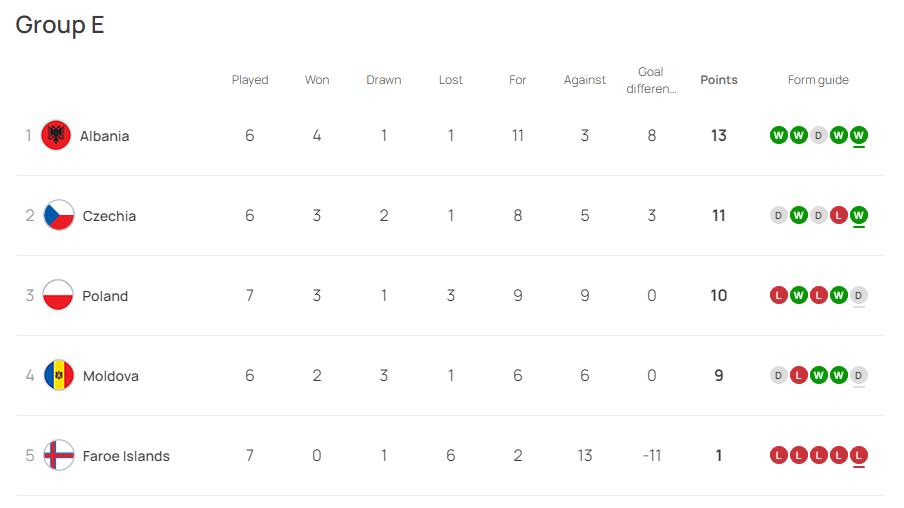
Task: Open the Czechia team link
Action: [x=110, y=216]
